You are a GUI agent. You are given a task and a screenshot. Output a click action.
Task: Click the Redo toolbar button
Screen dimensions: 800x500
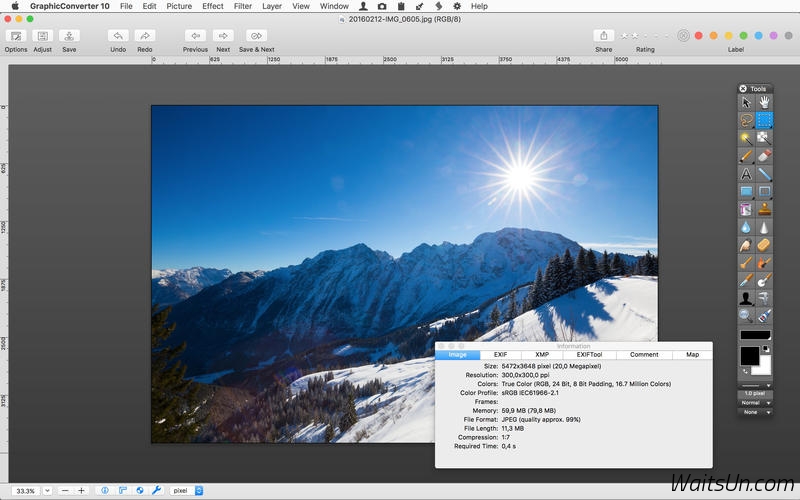click(x=145, y=41)
